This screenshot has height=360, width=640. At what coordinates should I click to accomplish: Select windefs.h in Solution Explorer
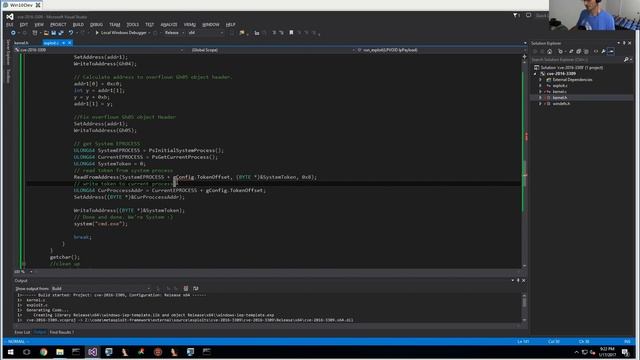click(x=561, y=104)
